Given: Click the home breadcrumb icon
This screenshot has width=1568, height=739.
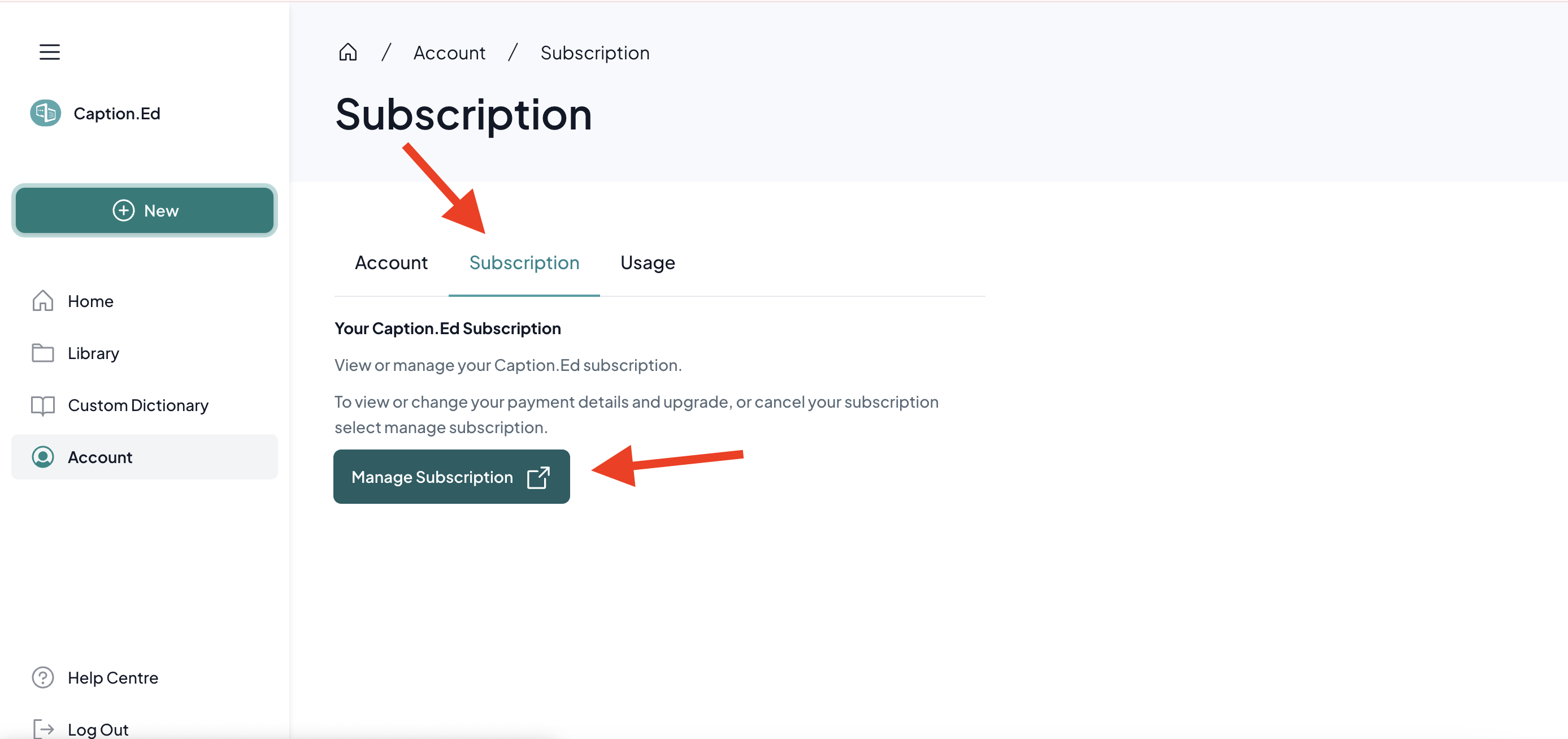Looking at the screenshot, I should point(348,53).
